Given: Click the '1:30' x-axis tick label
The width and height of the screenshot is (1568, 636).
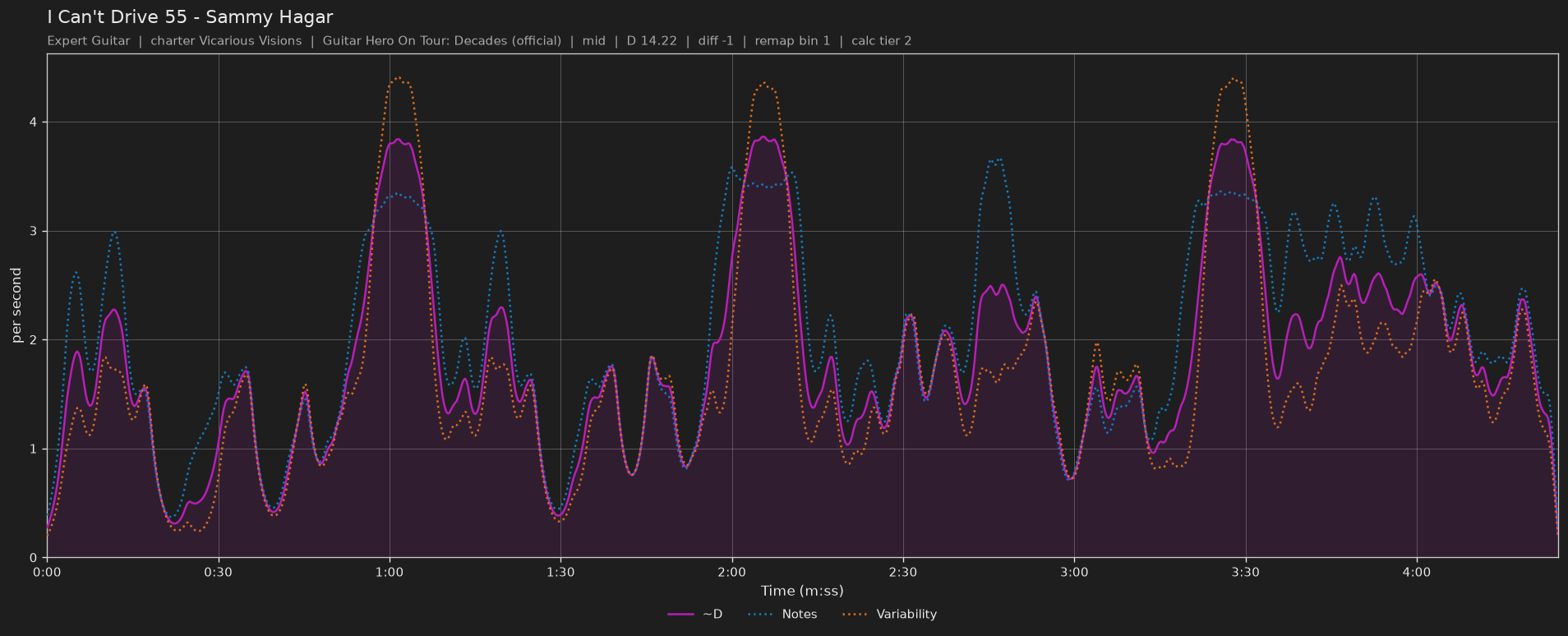Looking at the screenshot, I should [x=560, y=572].
